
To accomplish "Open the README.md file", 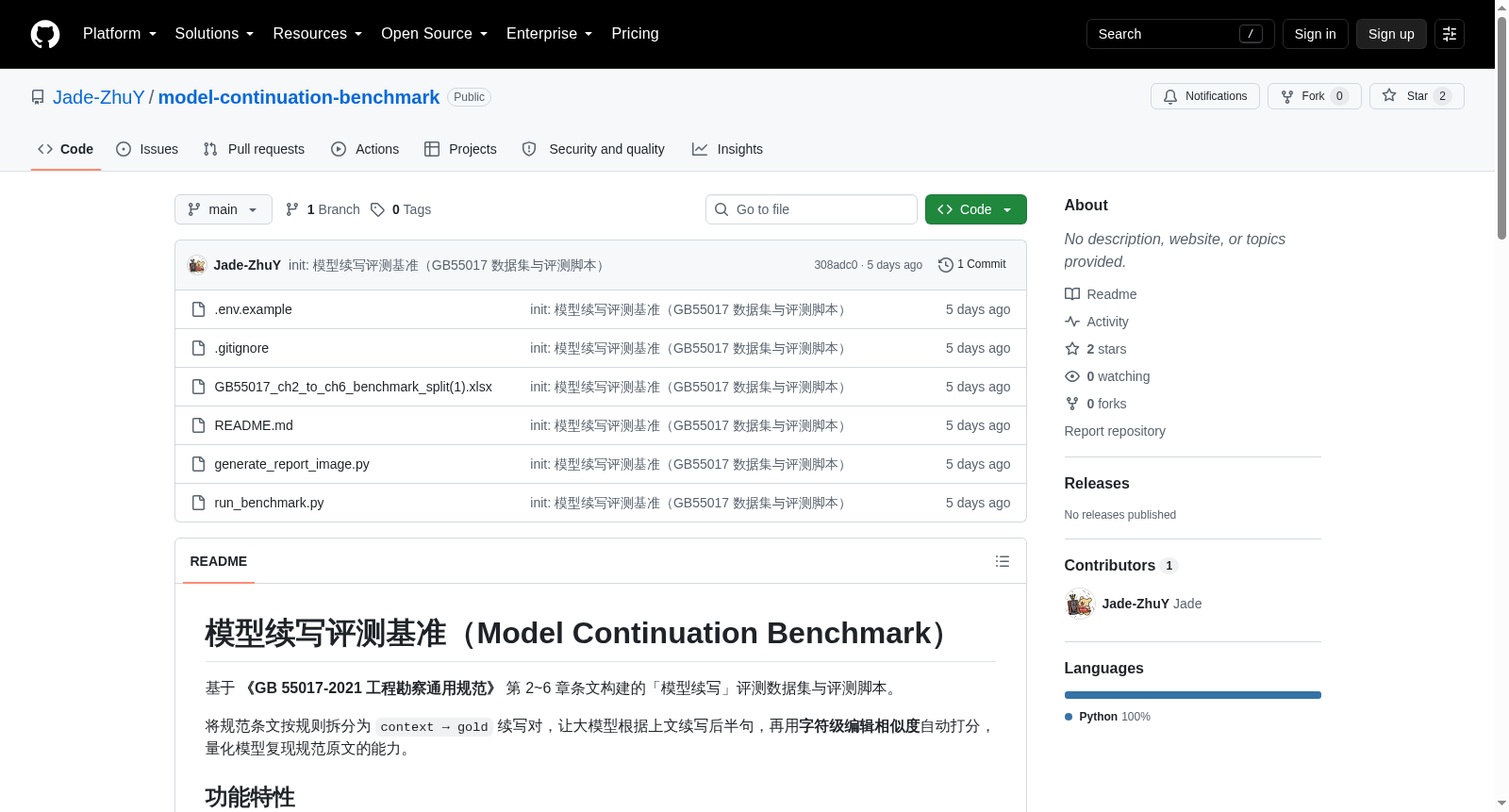I will click(254, 425).
